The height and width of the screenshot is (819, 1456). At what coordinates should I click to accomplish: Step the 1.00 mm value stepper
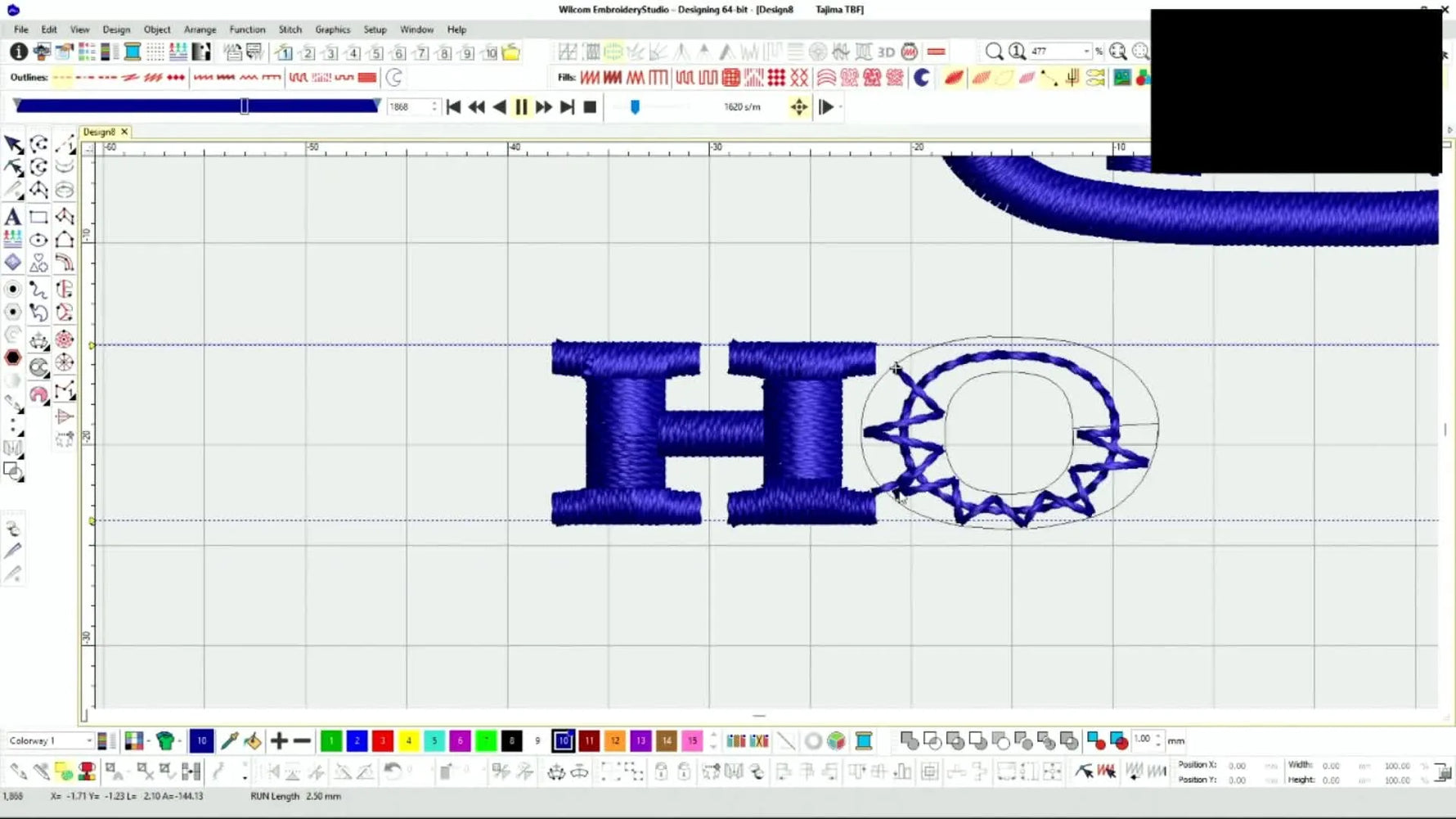(x=1157, y=740)
